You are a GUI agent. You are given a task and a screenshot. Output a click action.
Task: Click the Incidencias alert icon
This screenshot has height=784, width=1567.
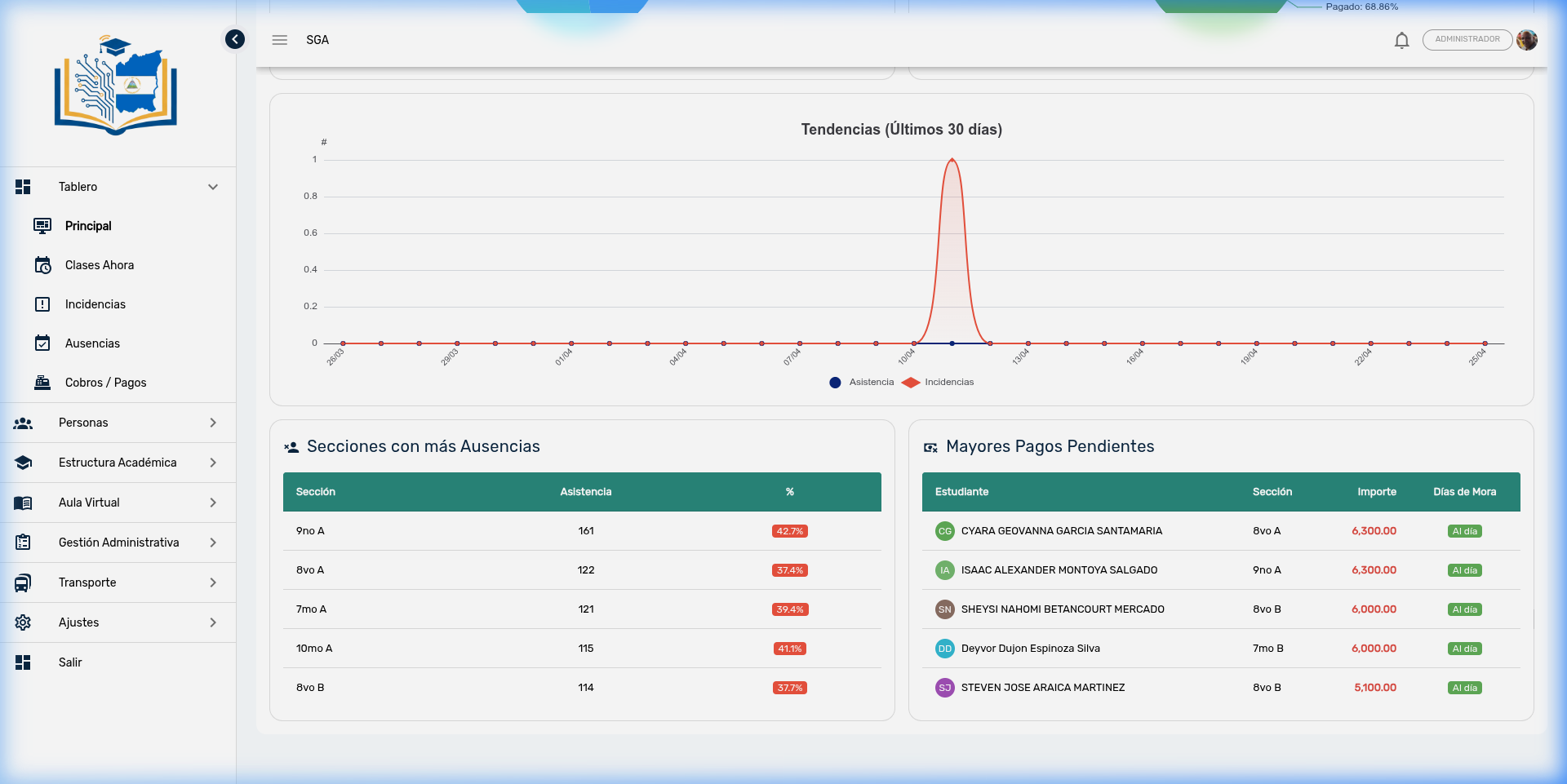point(42,304)
